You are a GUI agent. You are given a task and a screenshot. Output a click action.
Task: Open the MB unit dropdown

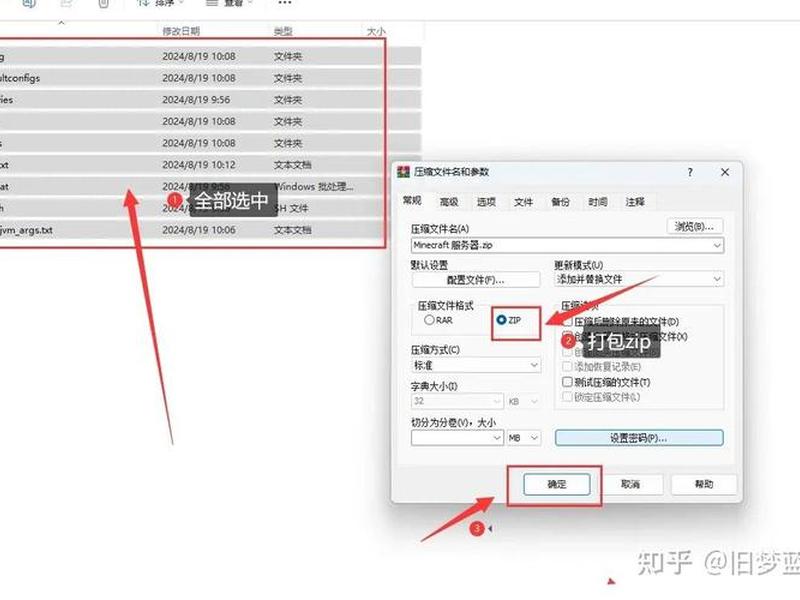click(x=523, y=438)
